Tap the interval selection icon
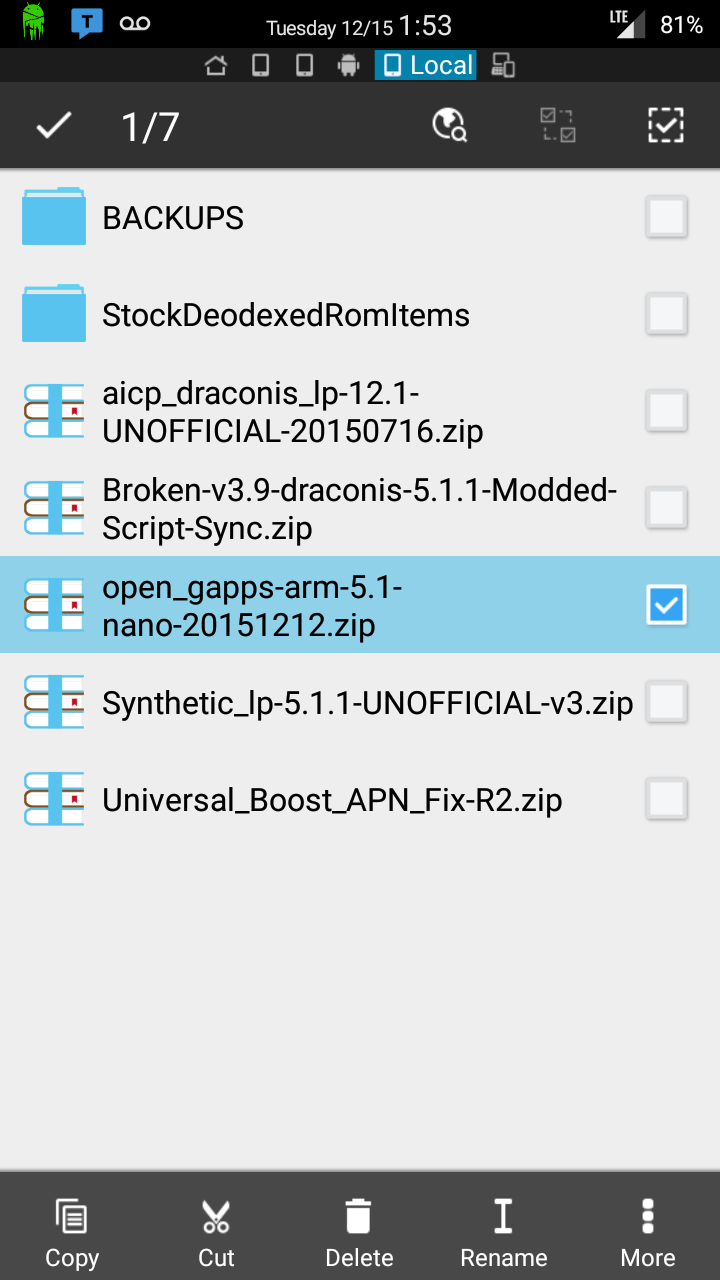720x1280 pixels. (x=558, y=126)
